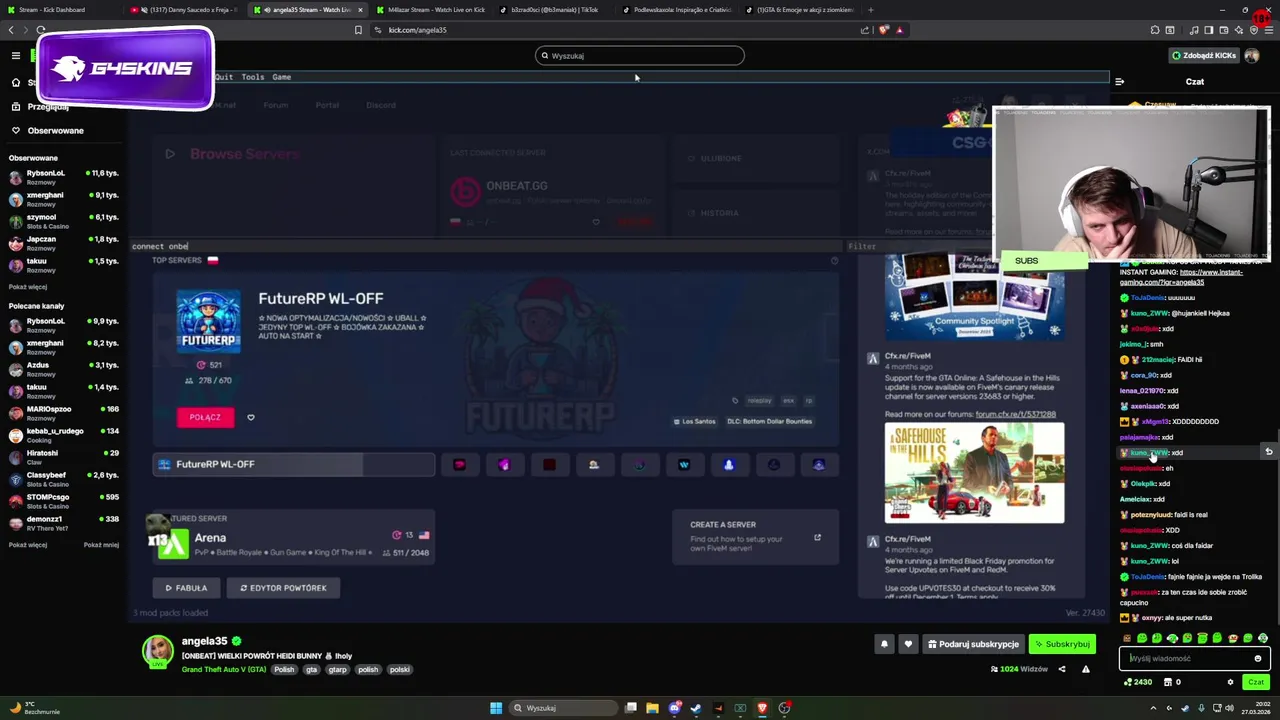The height and width of the screenshot is (720, 1280).
Task: Click the volume icon in system tray
Action: (1229, 708)
